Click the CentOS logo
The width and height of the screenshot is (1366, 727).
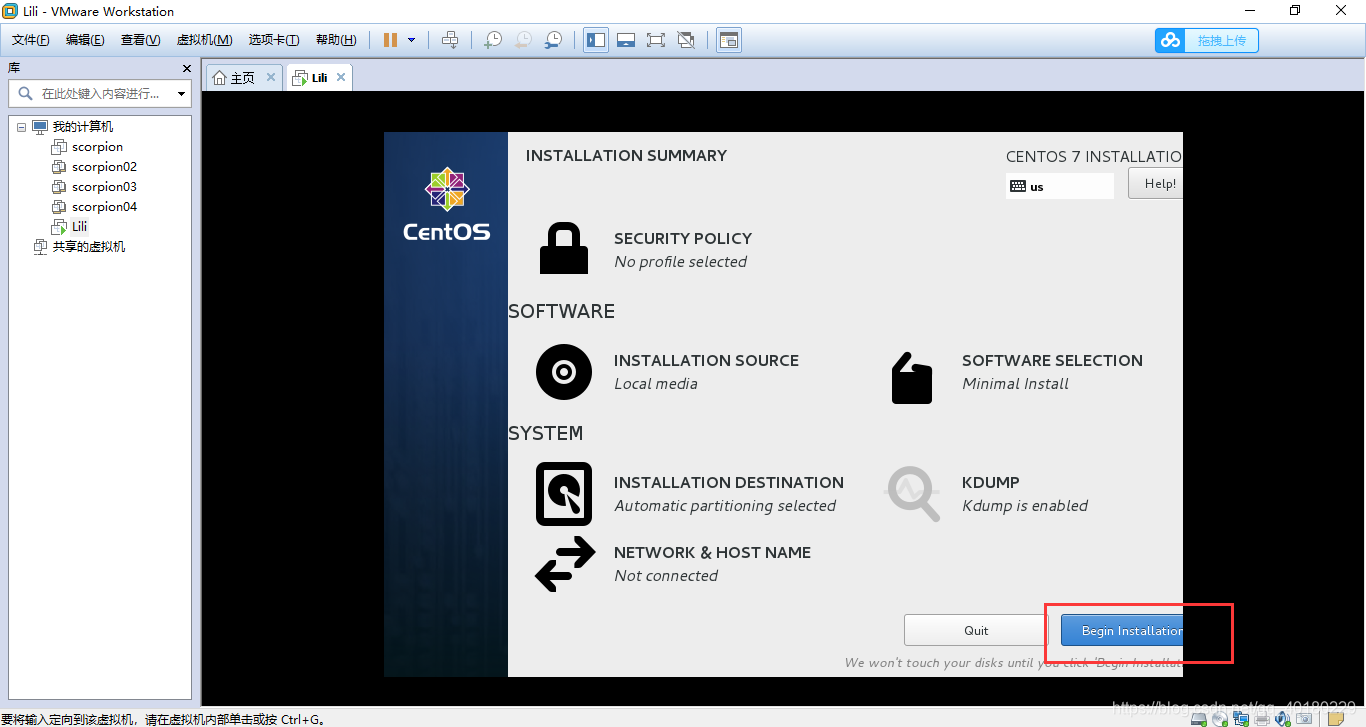pos(447,206)
